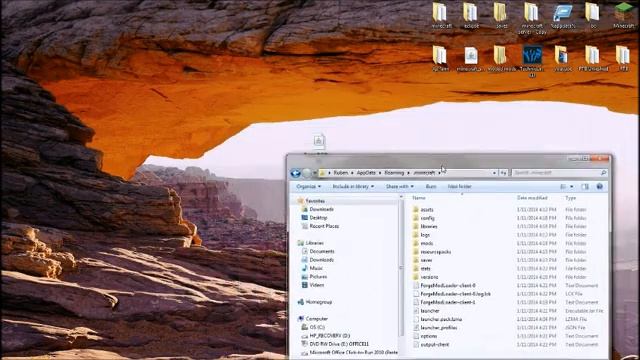Open the recent pages dropdown beside Forward

tap(314, 173)
